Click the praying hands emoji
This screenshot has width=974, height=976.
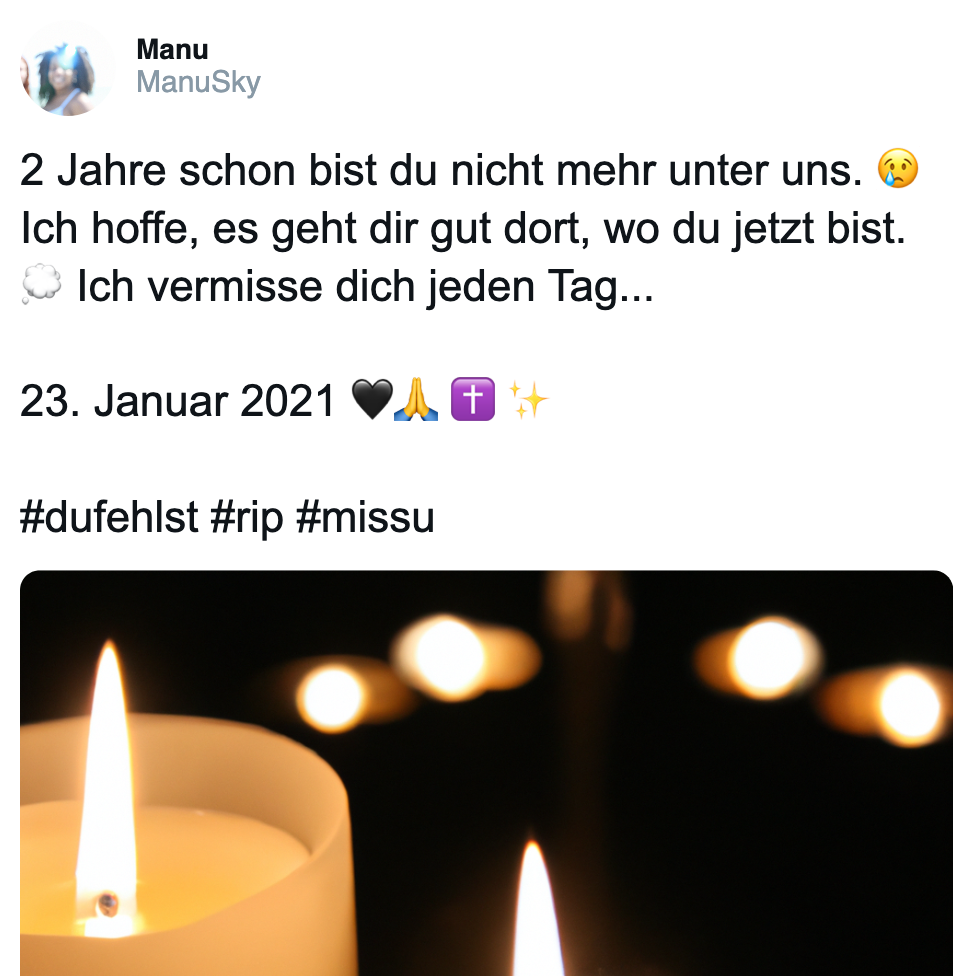click(x=416, y=400)
